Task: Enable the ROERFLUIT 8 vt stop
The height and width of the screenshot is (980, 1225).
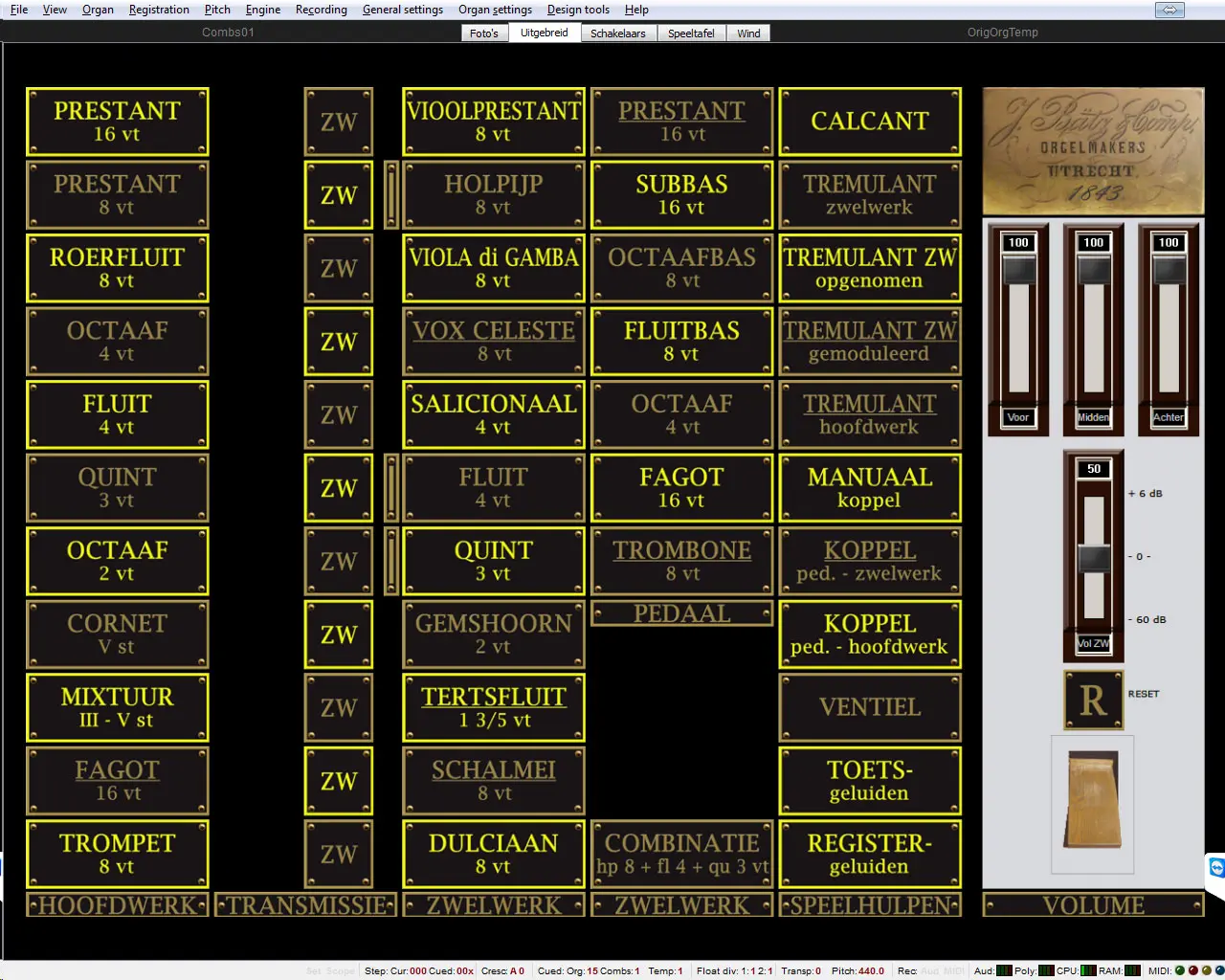Action: [117, 268]
